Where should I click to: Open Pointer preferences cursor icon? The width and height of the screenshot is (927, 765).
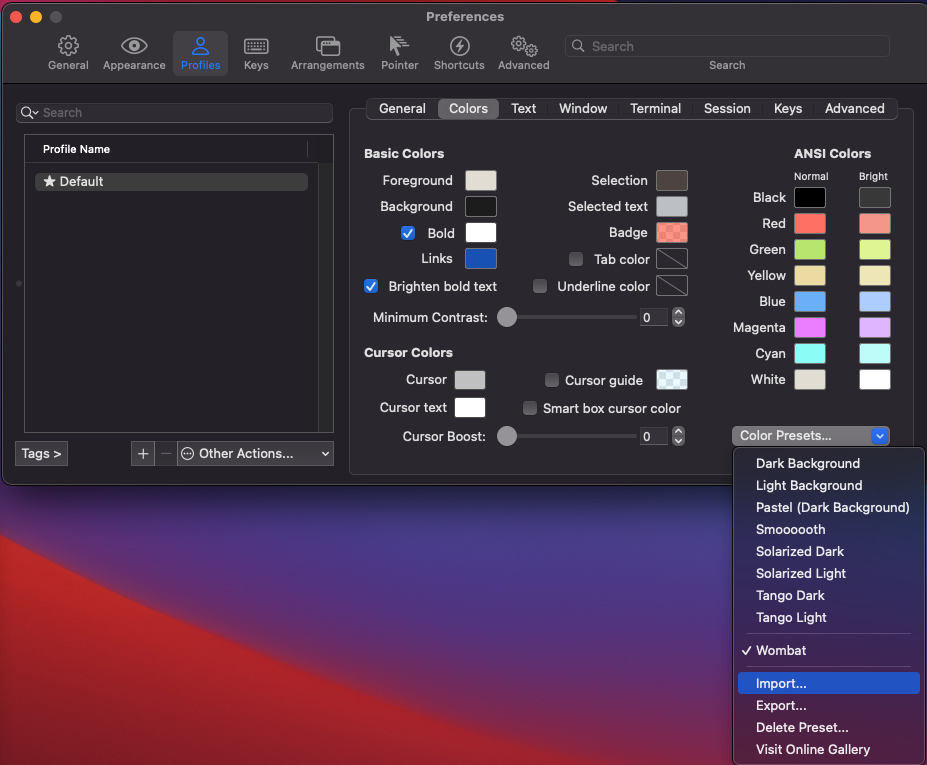point(399,46)
